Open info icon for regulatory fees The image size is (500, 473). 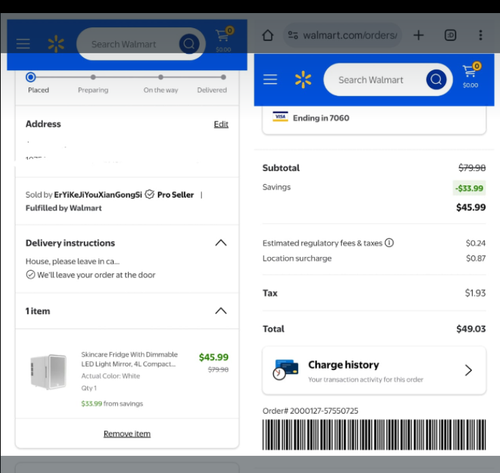click(389, 243)
